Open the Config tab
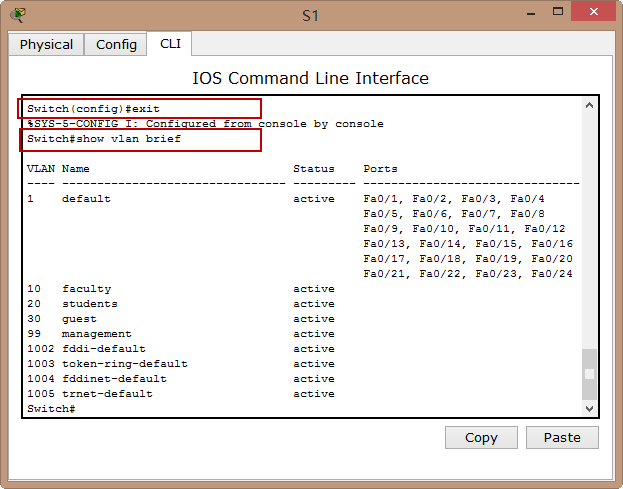623x489 pixels. pyautogui.click(x=116, y=44)
